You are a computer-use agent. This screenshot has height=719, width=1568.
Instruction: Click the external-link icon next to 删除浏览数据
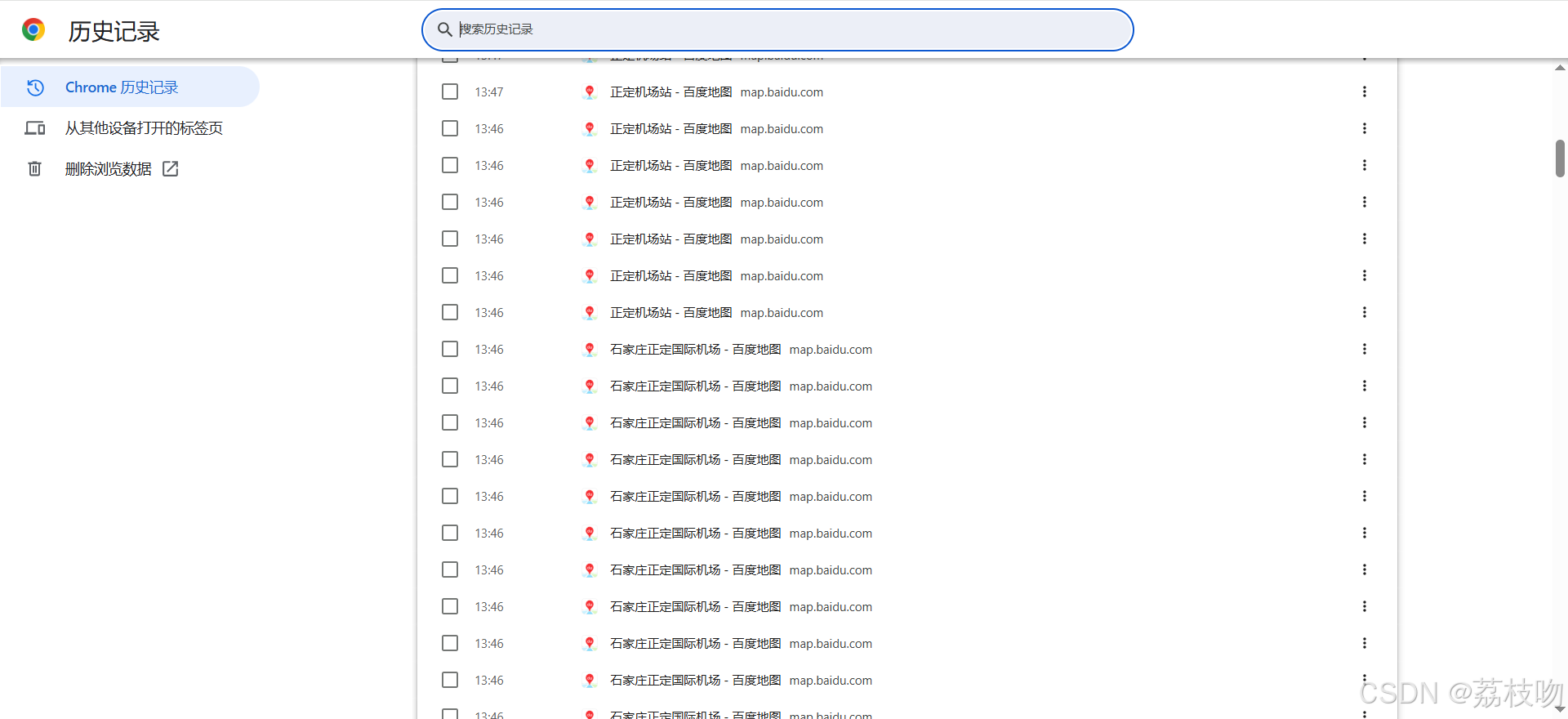(171, 168)
